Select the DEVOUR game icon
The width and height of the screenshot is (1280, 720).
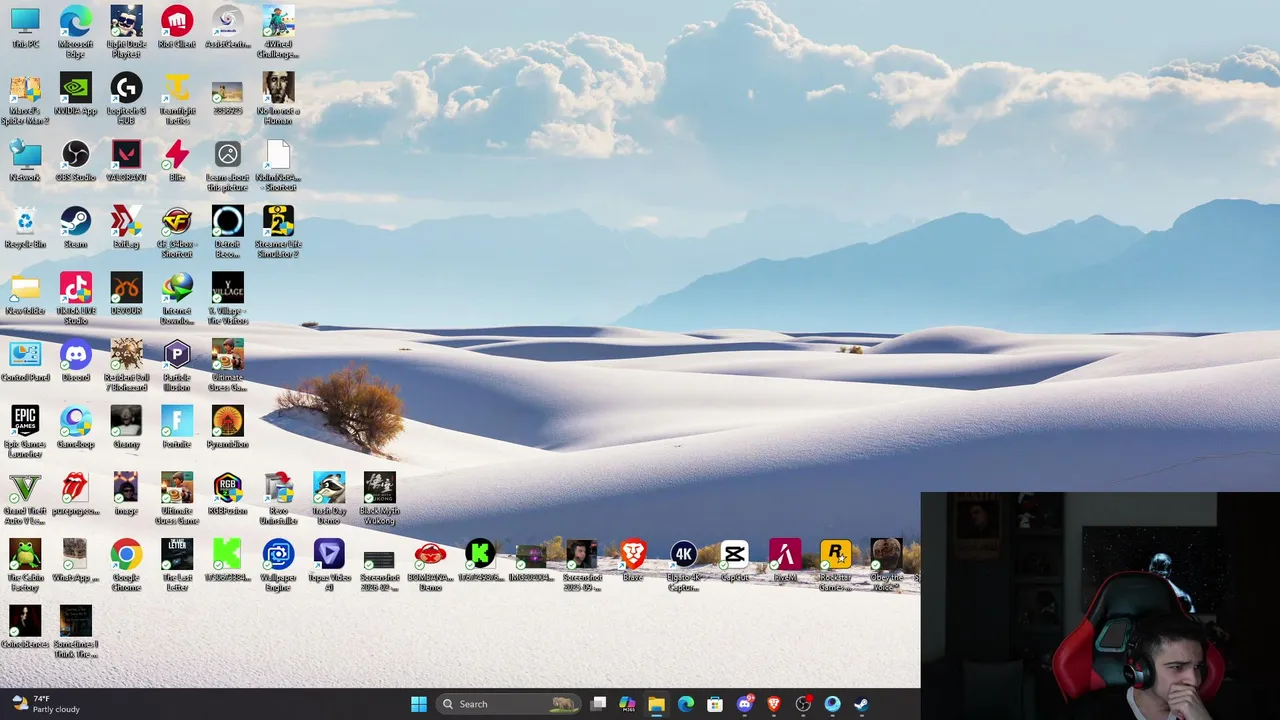click(x=126, y=295)
